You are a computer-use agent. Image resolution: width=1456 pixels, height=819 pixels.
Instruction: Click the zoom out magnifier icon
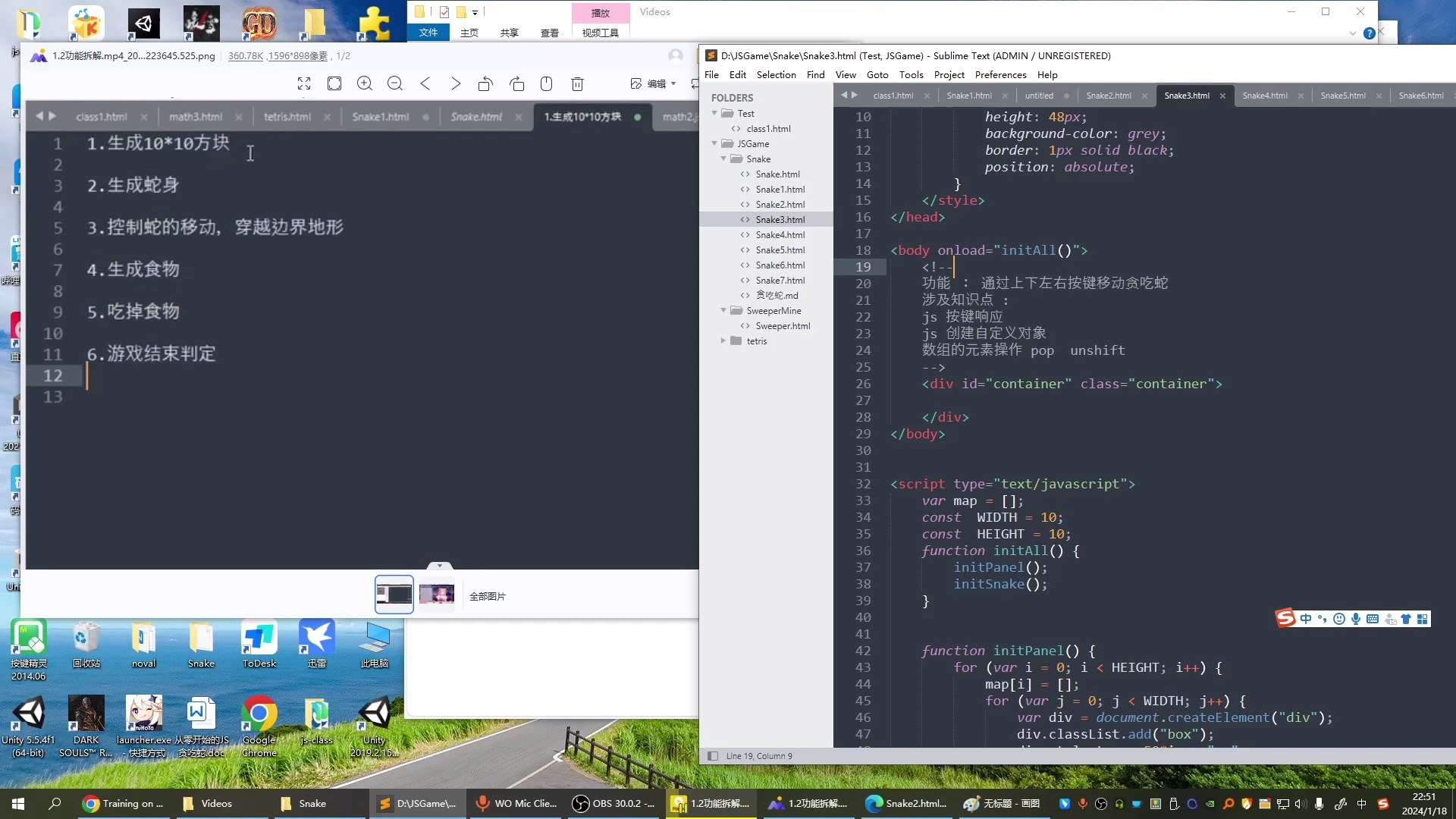pos(395,83)
